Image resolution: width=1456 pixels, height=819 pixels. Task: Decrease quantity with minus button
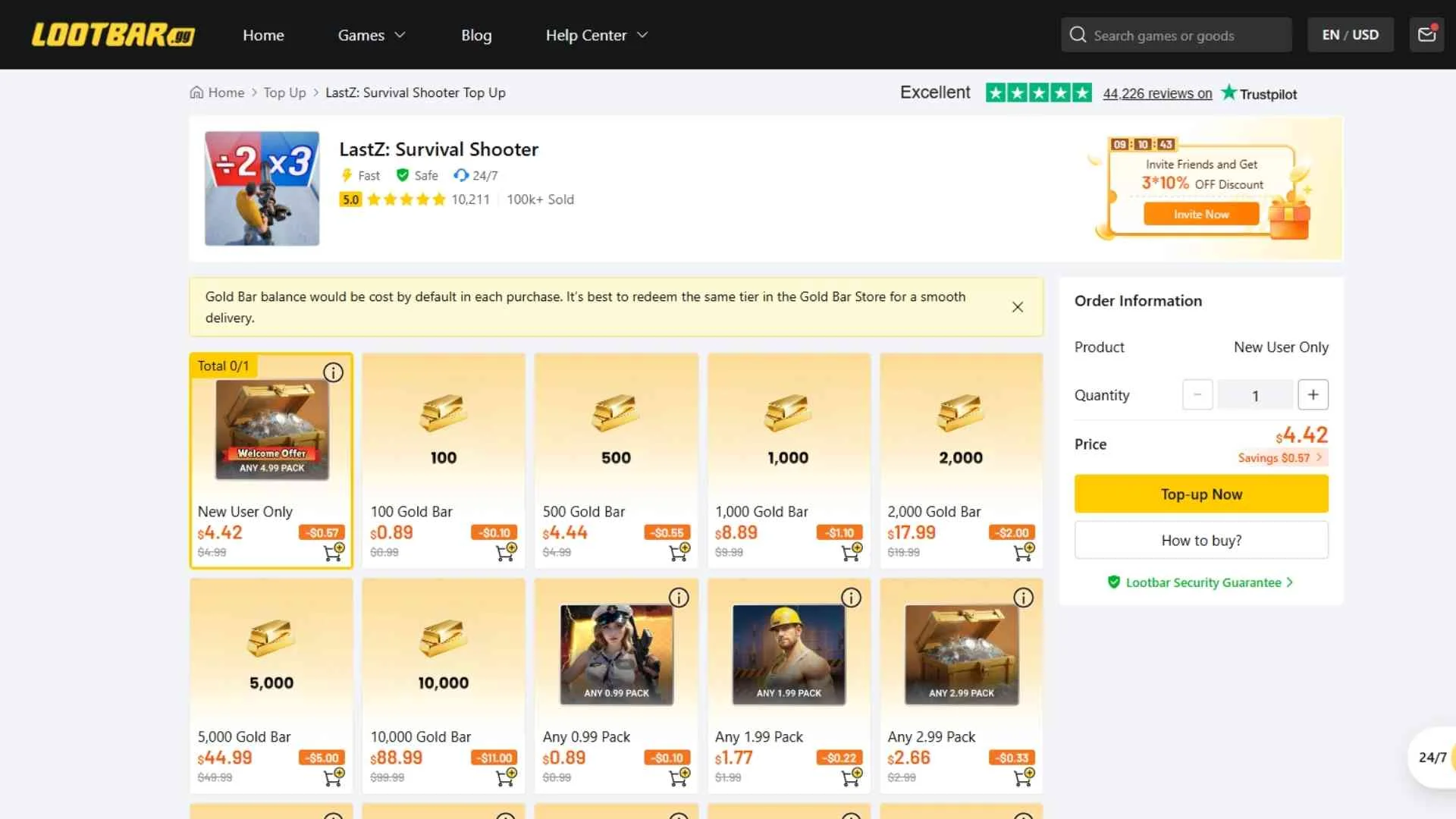1197,395
